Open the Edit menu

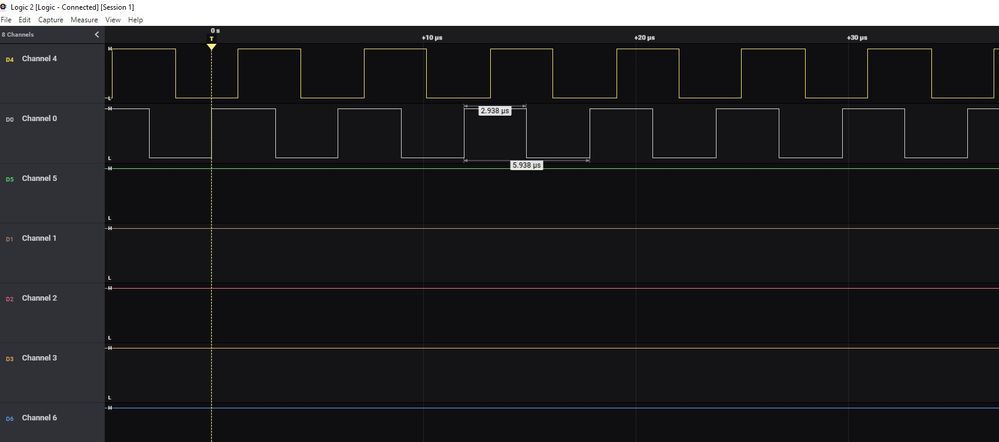24,20
